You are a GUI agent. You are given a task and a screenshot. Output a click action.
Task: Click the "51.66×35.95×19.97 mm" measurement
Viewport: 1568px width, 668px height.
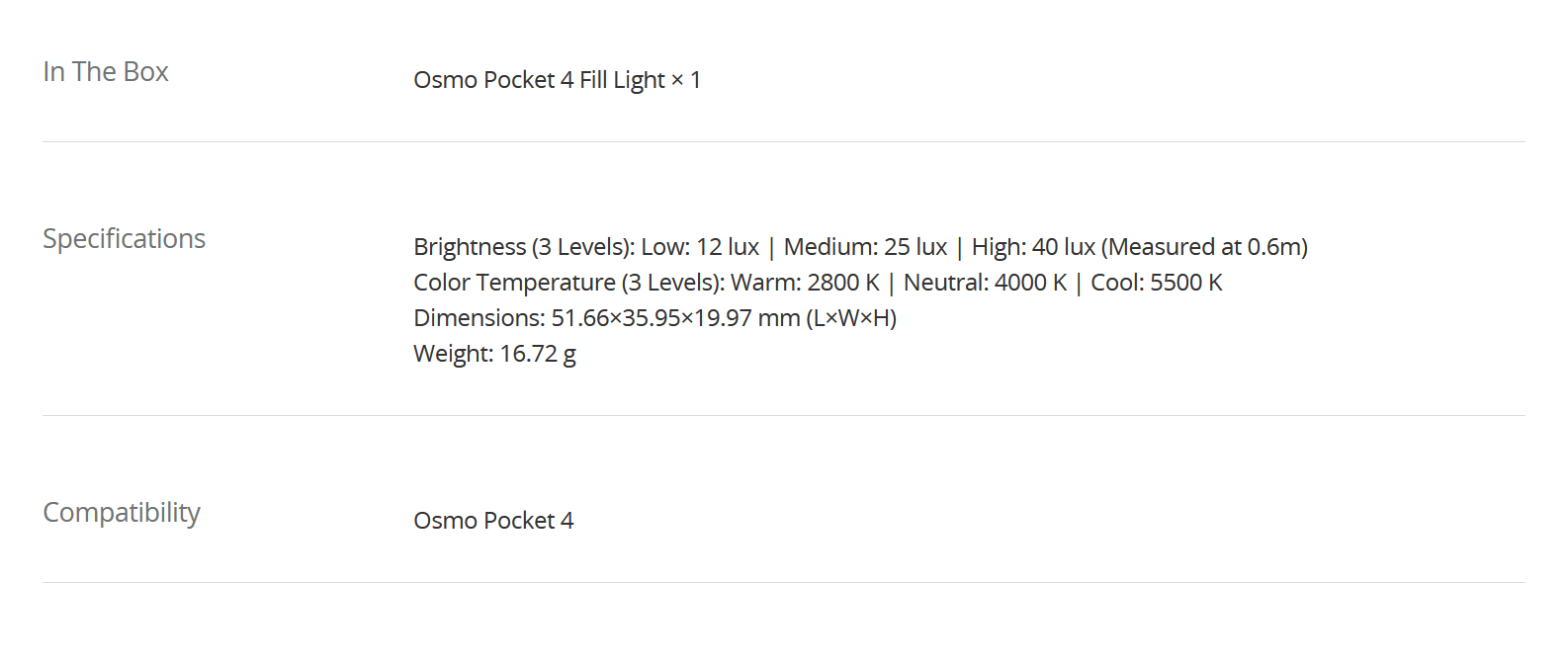pos(675,318)
